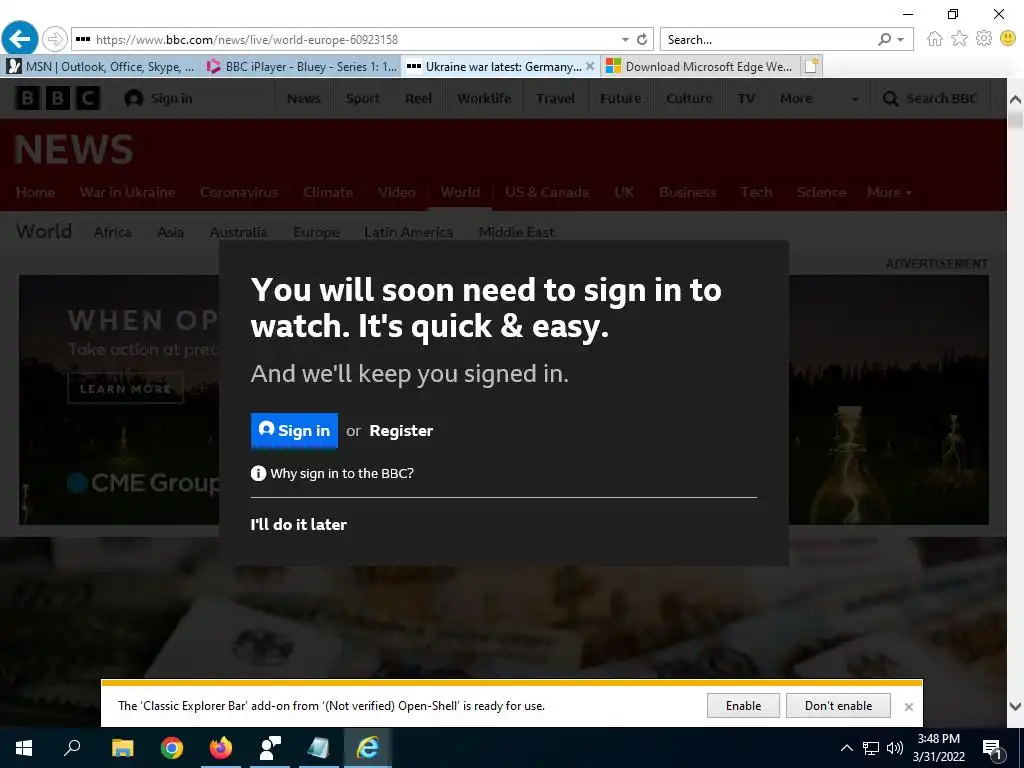Viewport: 1024px width, 768px height.
Task: Dismiss the add-on notification bar with X
Action: [x=908, y=707]
